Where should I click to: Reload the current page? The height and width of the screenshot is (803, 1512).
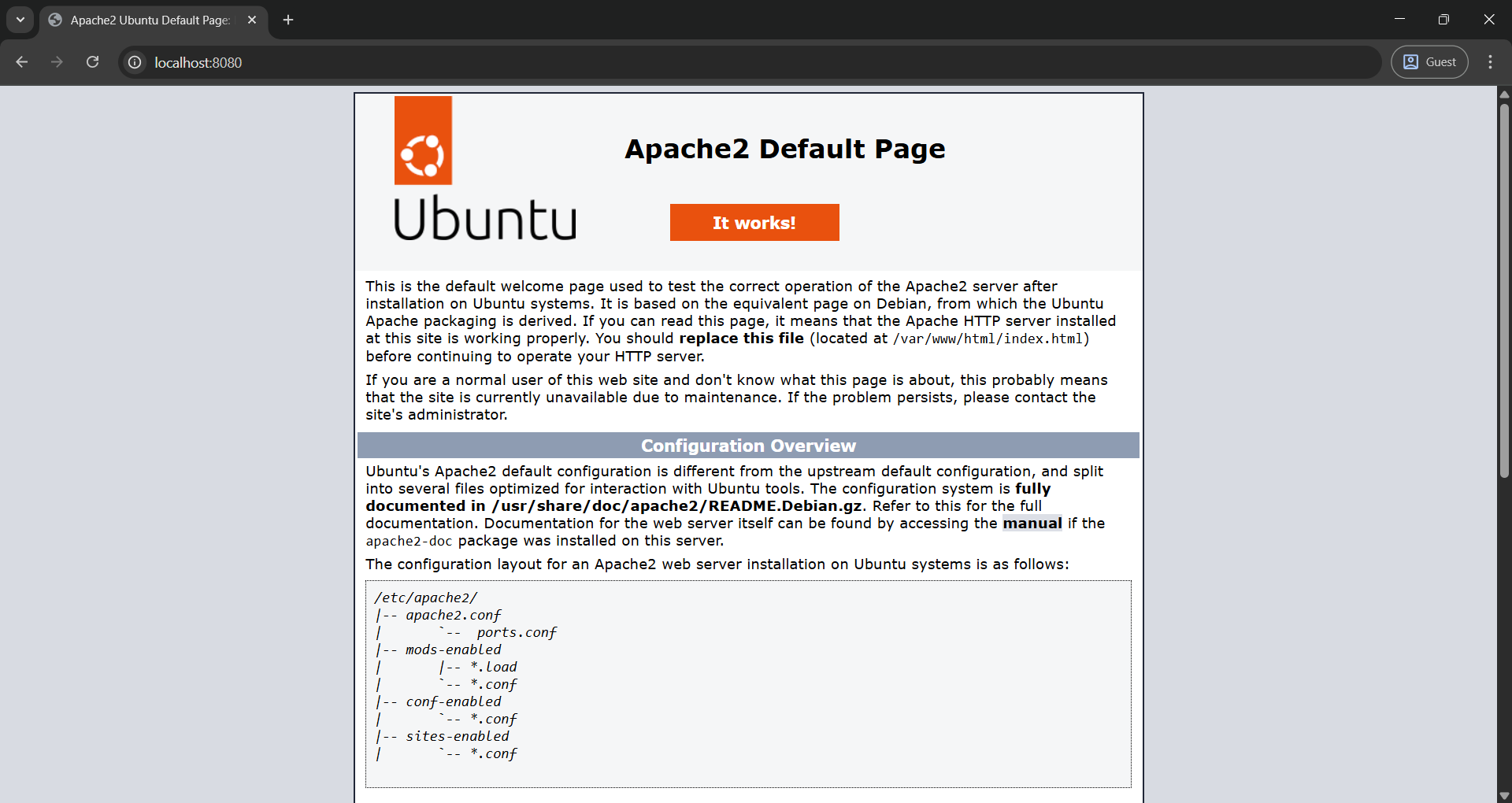click(x=92, y=62)
